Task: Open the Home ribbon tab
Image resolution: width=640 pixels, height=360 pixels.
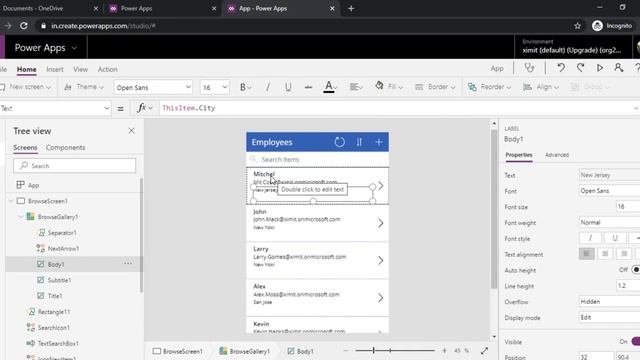Action: [x=27, y=69]
